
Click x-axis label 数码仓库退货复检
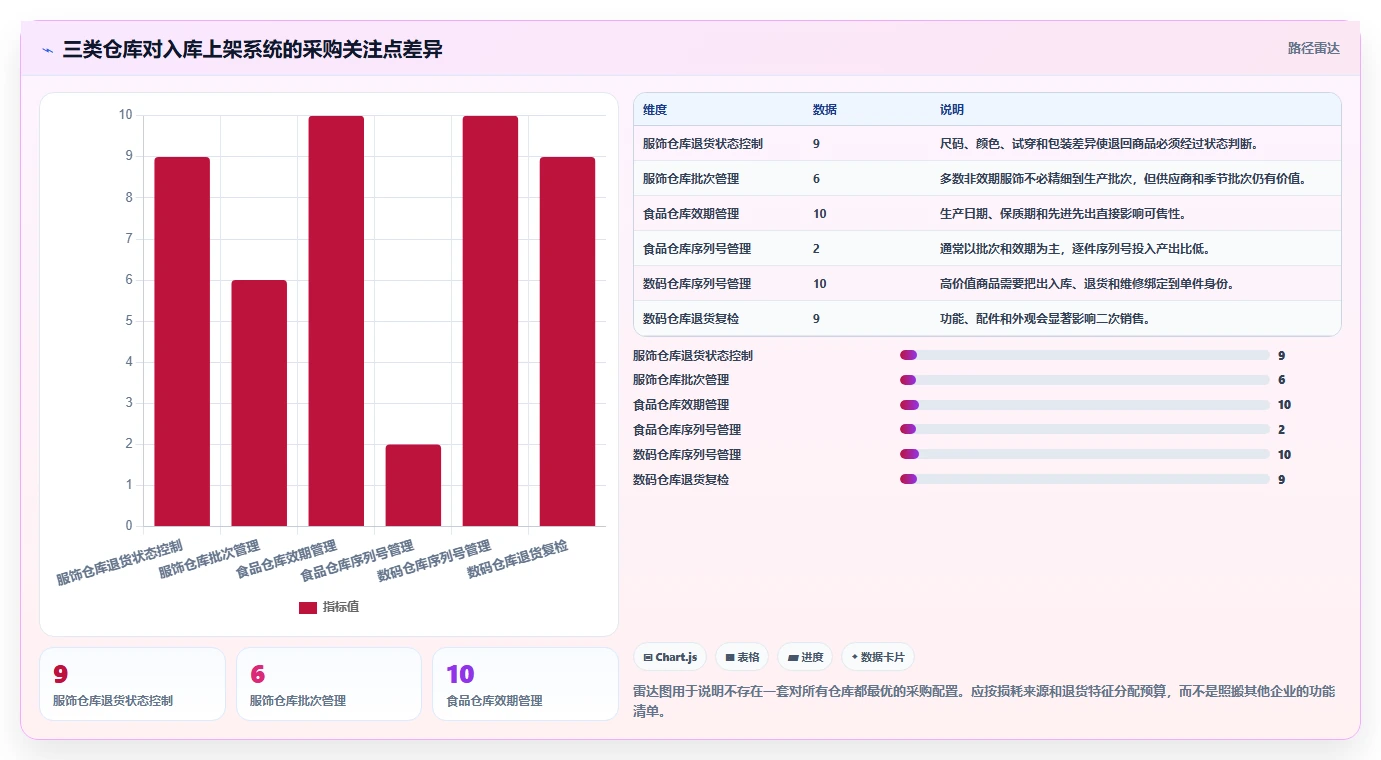(x=518, y=560)
